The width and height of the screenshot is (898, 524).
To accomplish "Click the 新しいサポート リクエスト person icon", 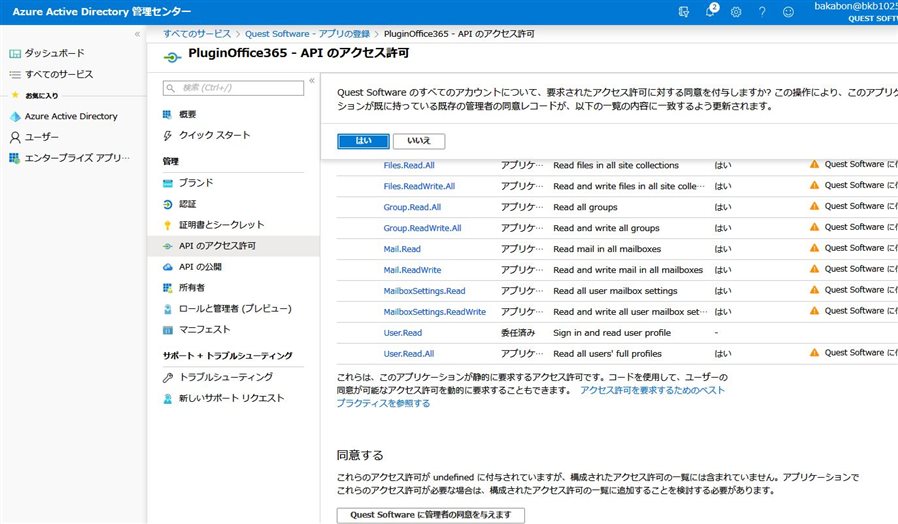I will [167, 399].
